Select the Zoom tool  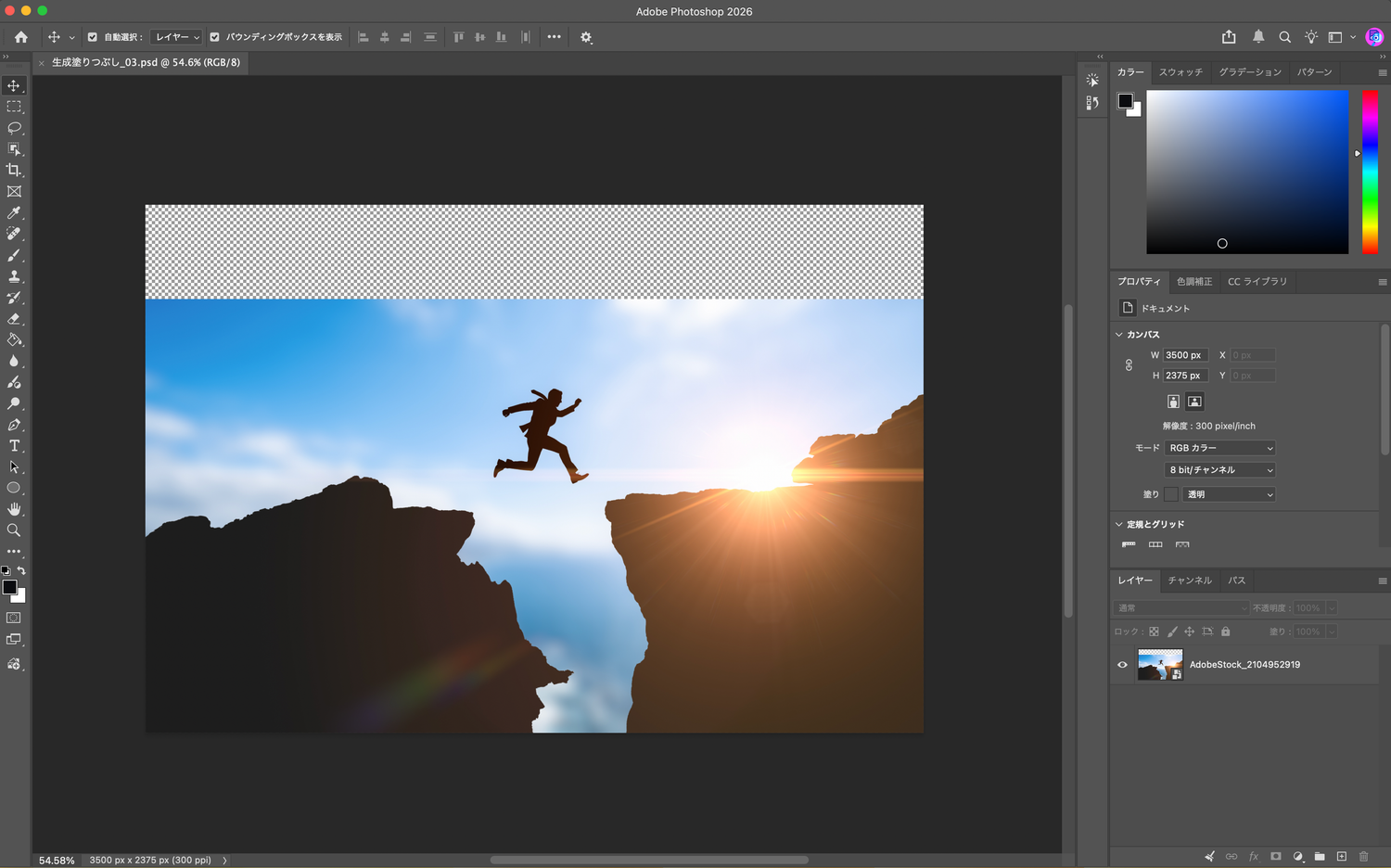click(14, 530)
